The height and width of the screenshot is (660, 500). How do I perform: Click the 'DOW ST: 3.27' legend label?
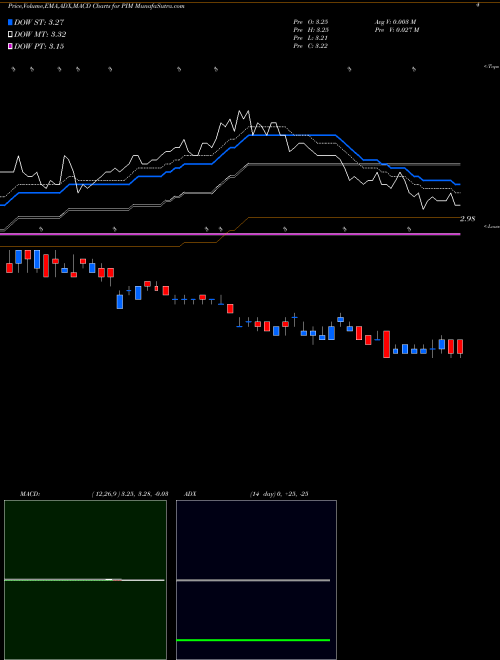point(39,22)
